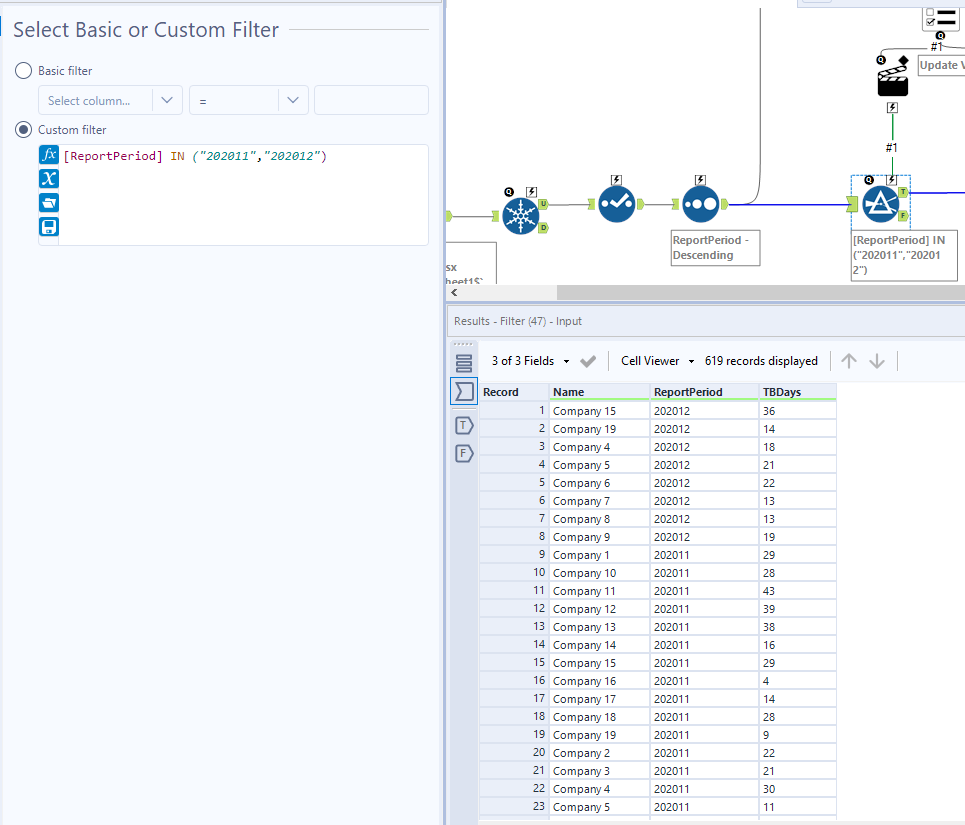Choose the Basic filter radio button
965x825 pixels.
pyautogui.click(x=23, y=71)
